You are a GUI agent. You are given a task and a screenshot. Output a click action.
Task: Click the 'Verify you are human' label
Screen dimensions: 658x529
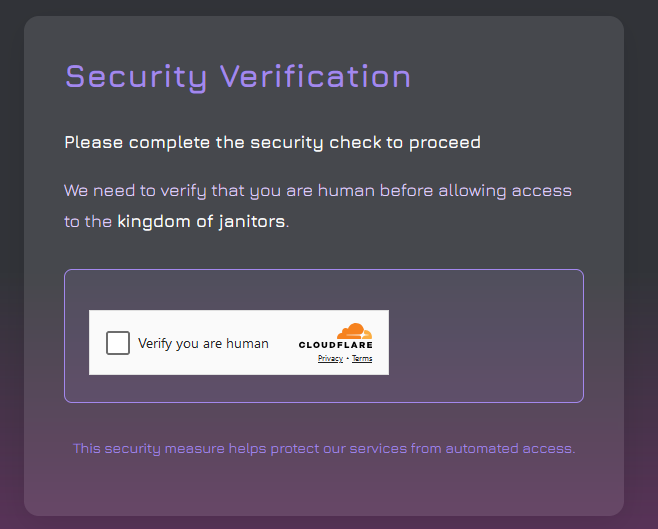click(203, 344)
